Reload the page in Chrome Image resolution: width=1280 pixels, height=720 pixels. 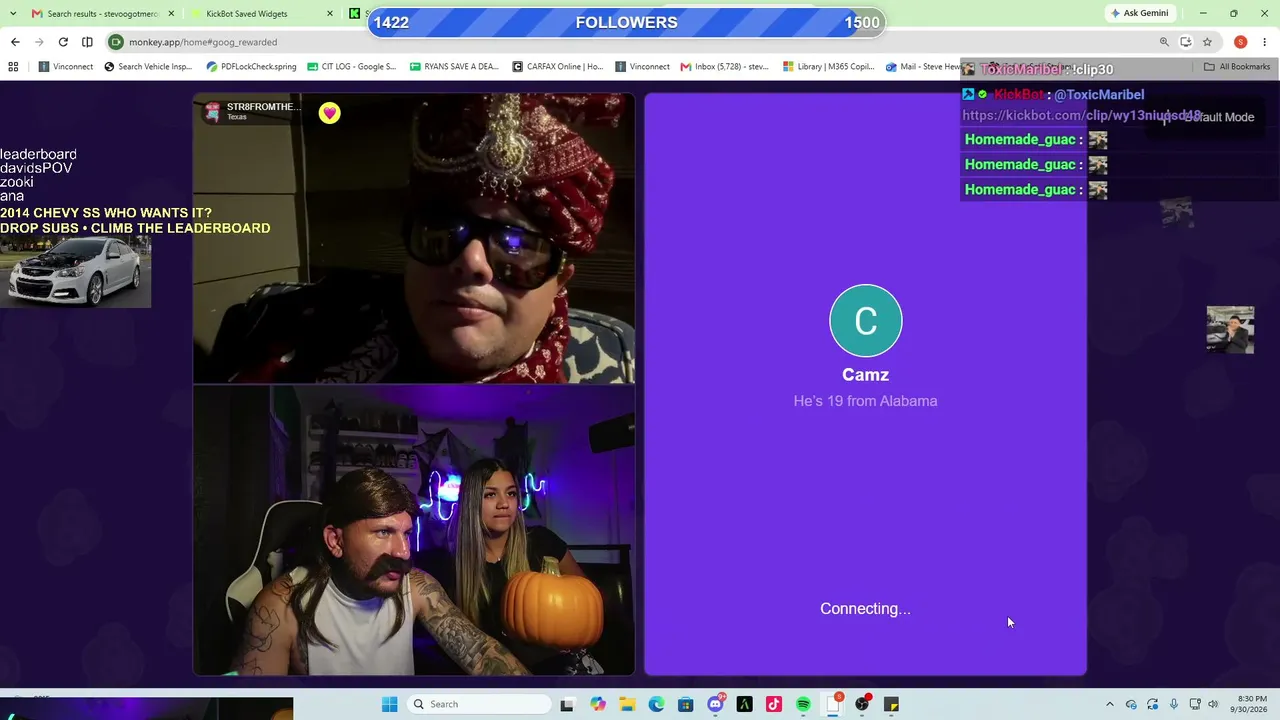pos(63,42)
